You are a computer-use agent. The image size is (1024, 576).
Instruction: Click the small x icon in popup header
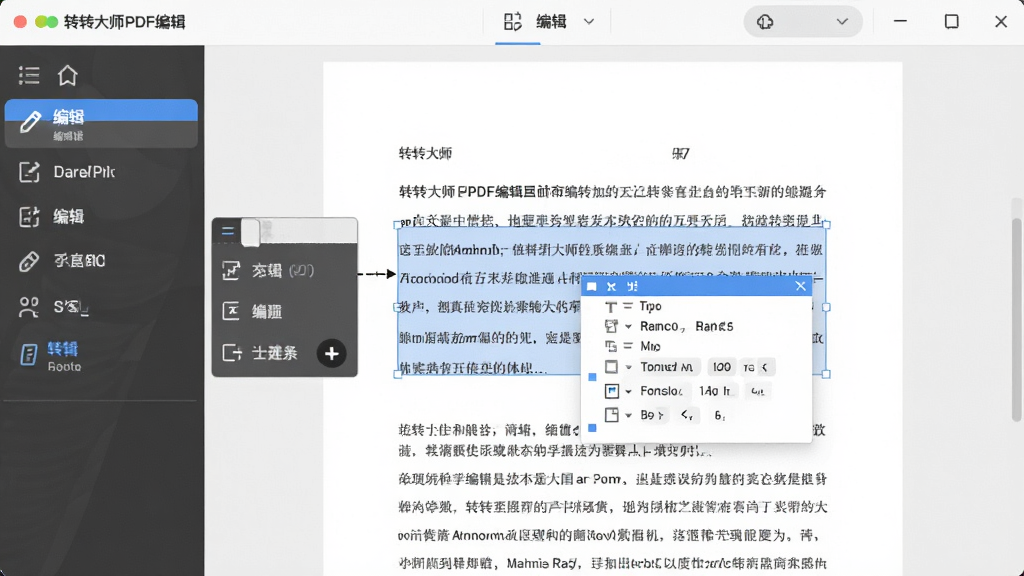click(611, 287)
